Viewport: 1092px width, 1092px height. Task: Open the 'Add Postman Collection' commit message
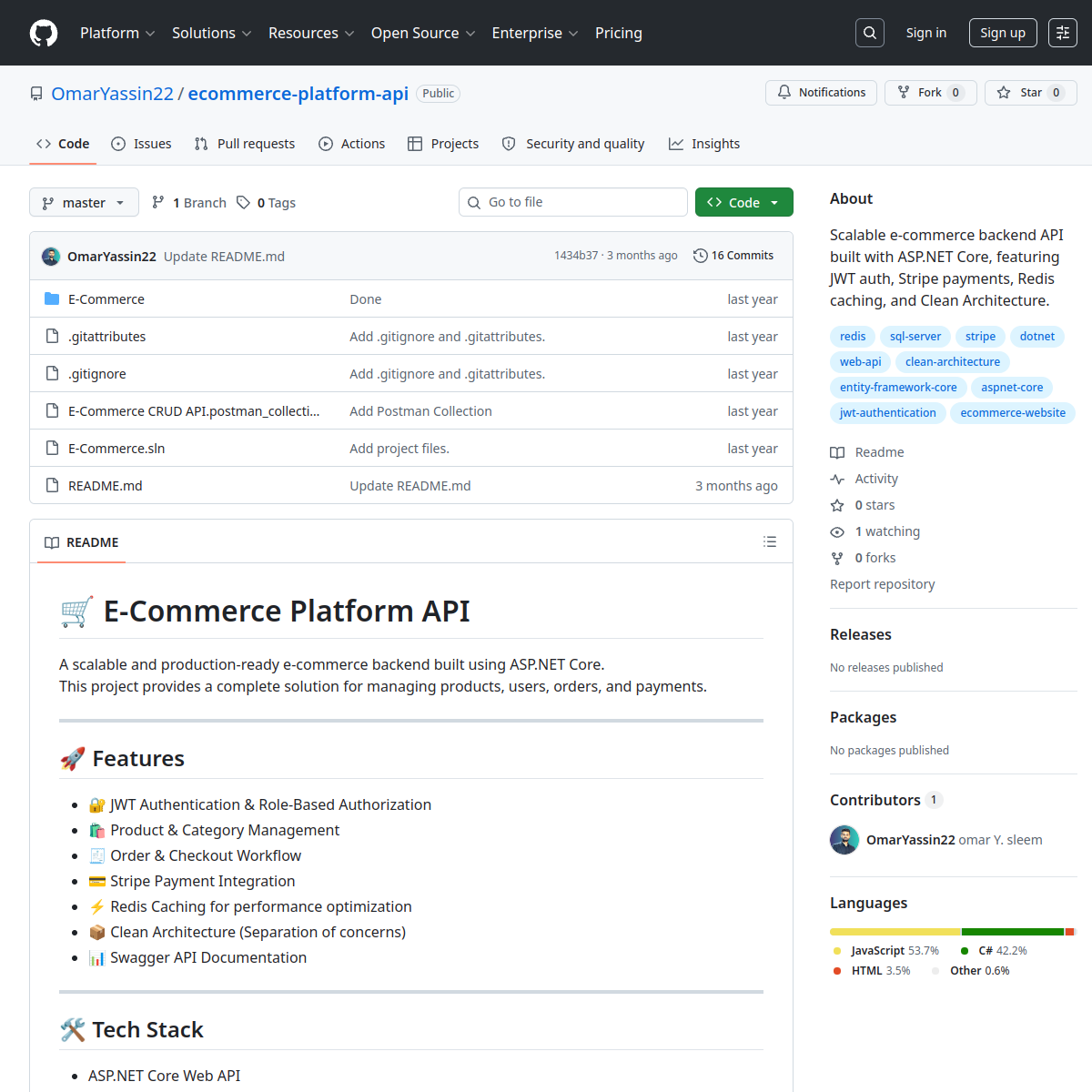(420, 411)
